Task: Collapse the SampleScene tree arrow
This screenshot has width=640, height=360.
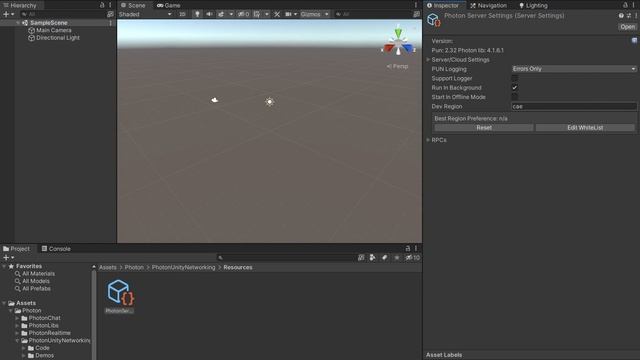Action: coord(18,23)
